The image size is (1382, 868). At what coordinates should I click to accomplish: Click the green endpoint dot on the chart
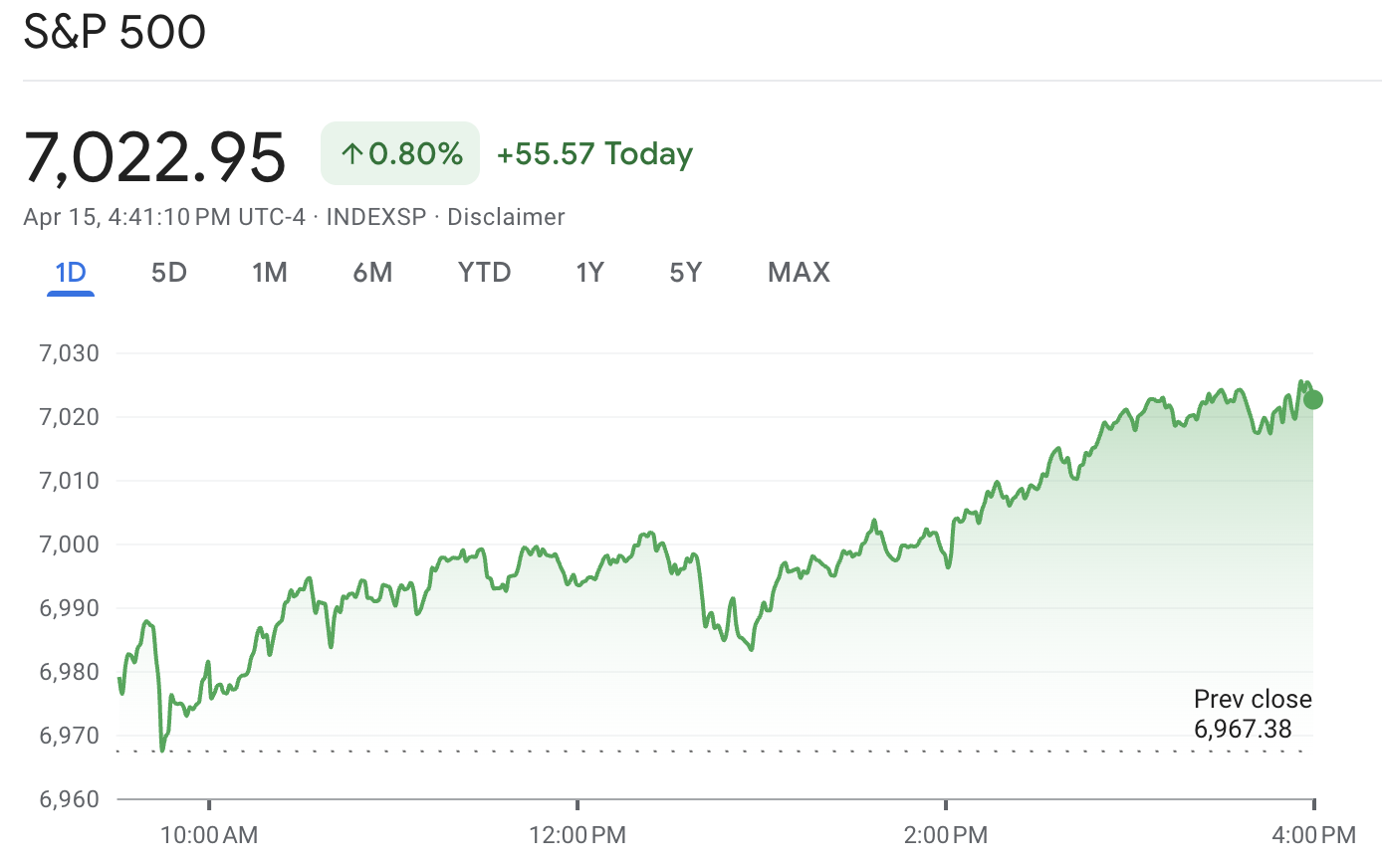[x=1312, y=400]
